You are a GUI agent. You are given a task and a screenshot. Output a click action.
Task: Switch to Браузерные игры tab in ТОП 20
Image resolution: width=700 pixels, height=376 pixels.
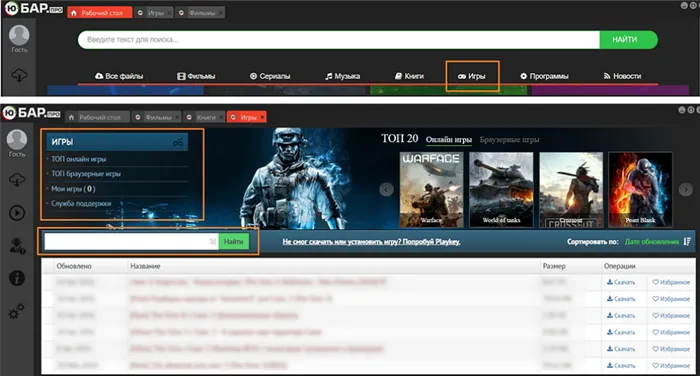[x=509, y=140]
